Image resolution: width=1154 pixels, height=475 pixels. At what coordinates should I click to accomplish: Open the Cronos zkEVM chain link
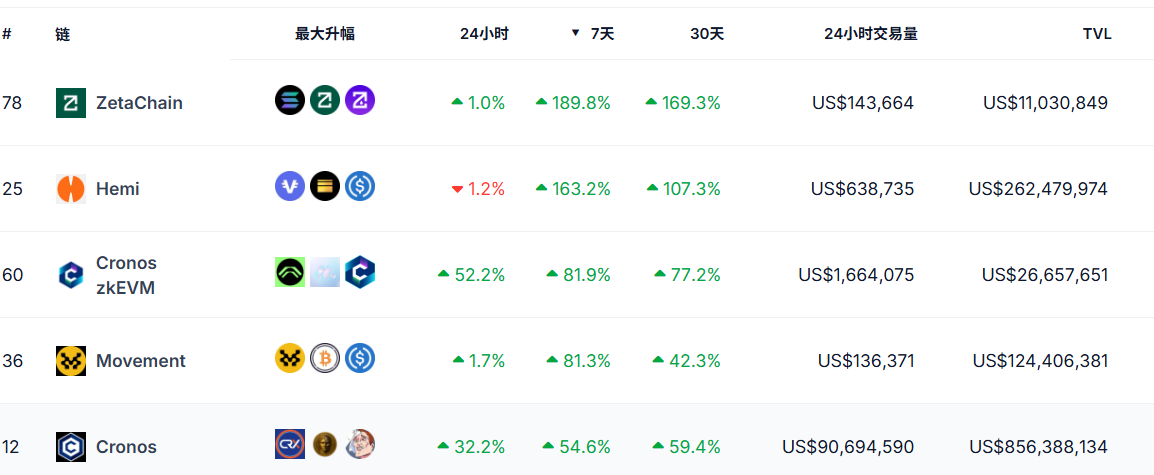[126, 275]
